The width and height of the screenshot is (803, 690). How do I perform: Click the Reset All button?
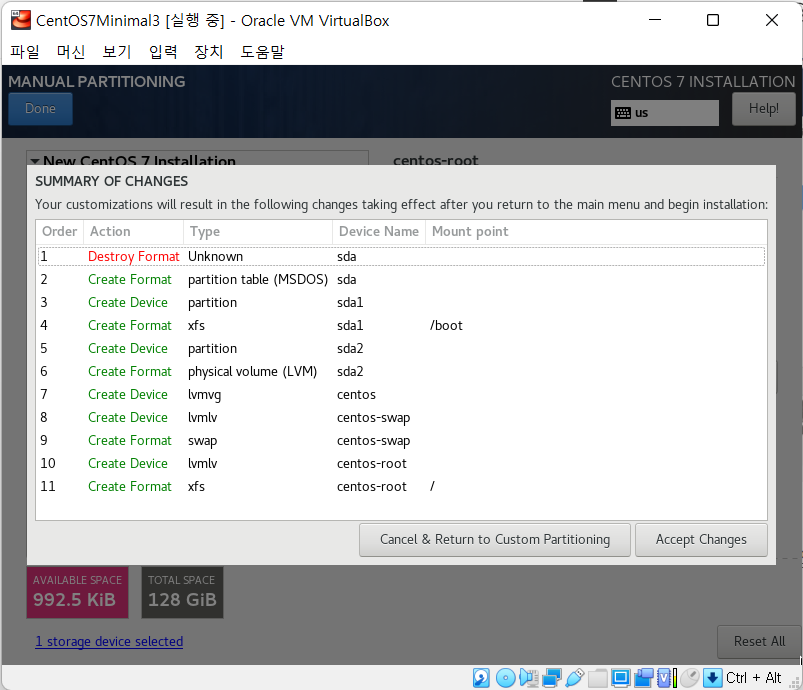point(759,641)
